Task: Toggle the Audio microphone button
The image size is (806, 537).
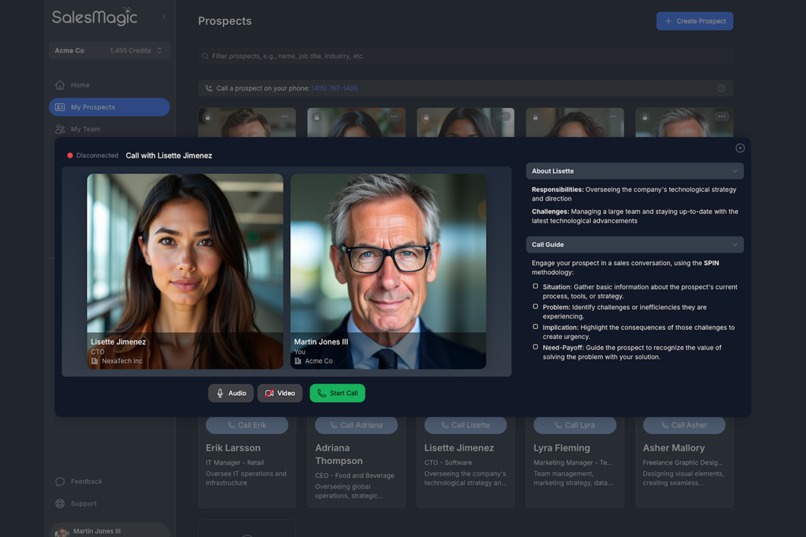Action: point(231,393)
